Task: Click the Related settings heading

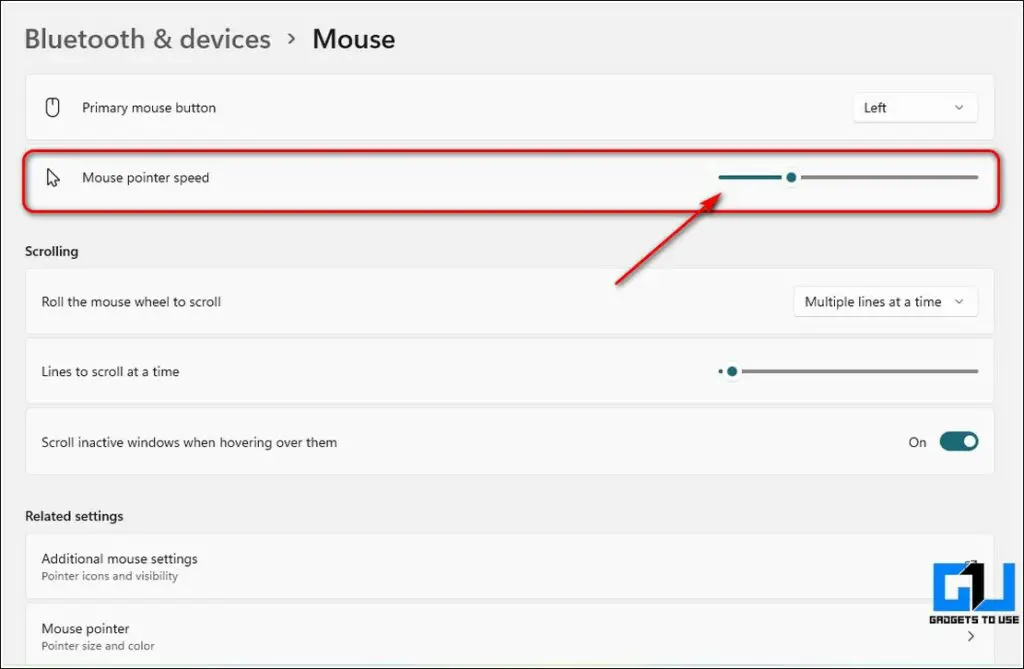Action: coord(74,516)
